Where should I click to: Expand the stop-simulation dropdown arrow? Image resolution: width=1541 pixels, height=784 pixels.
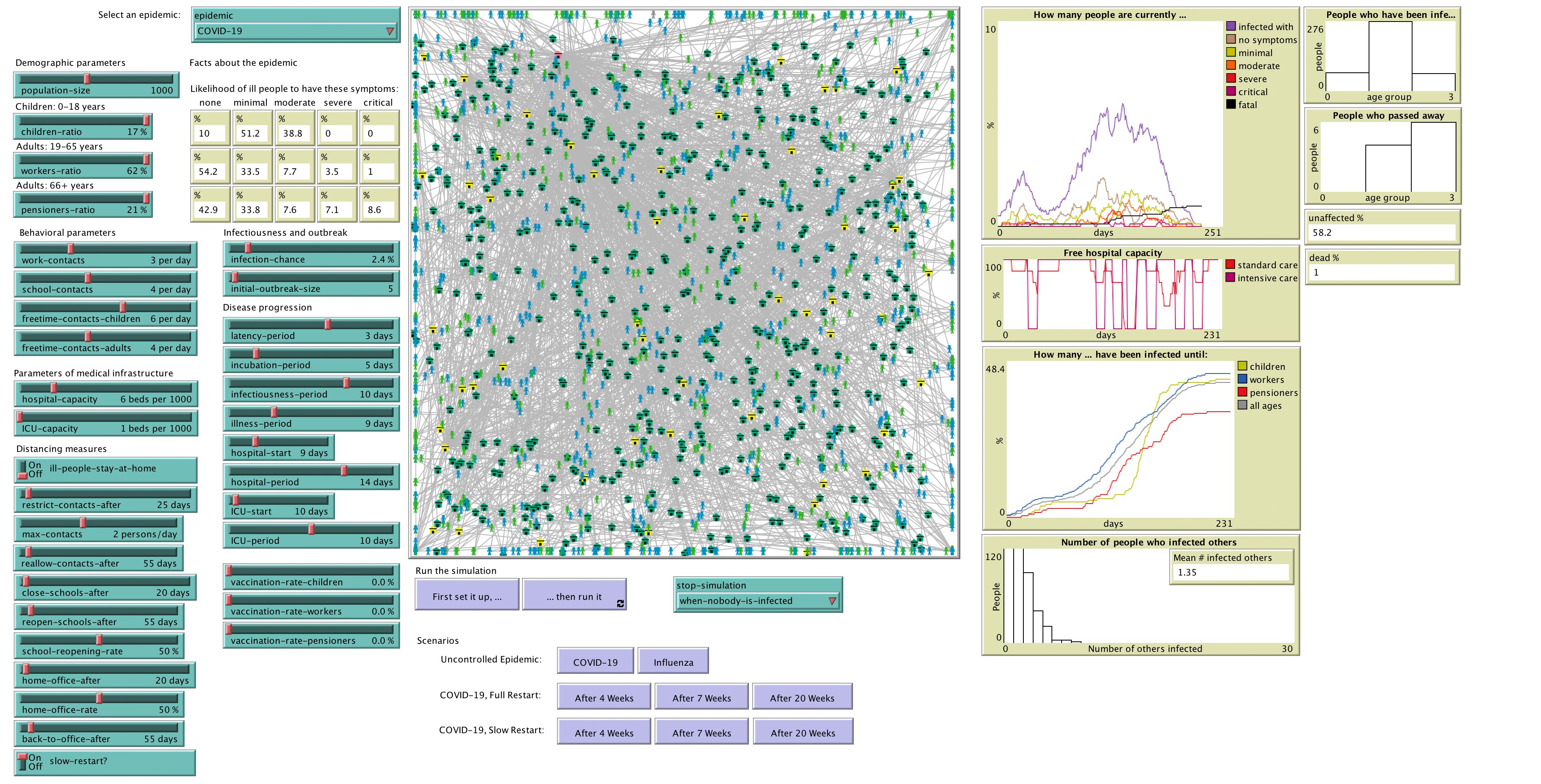(x=831, y=601)
